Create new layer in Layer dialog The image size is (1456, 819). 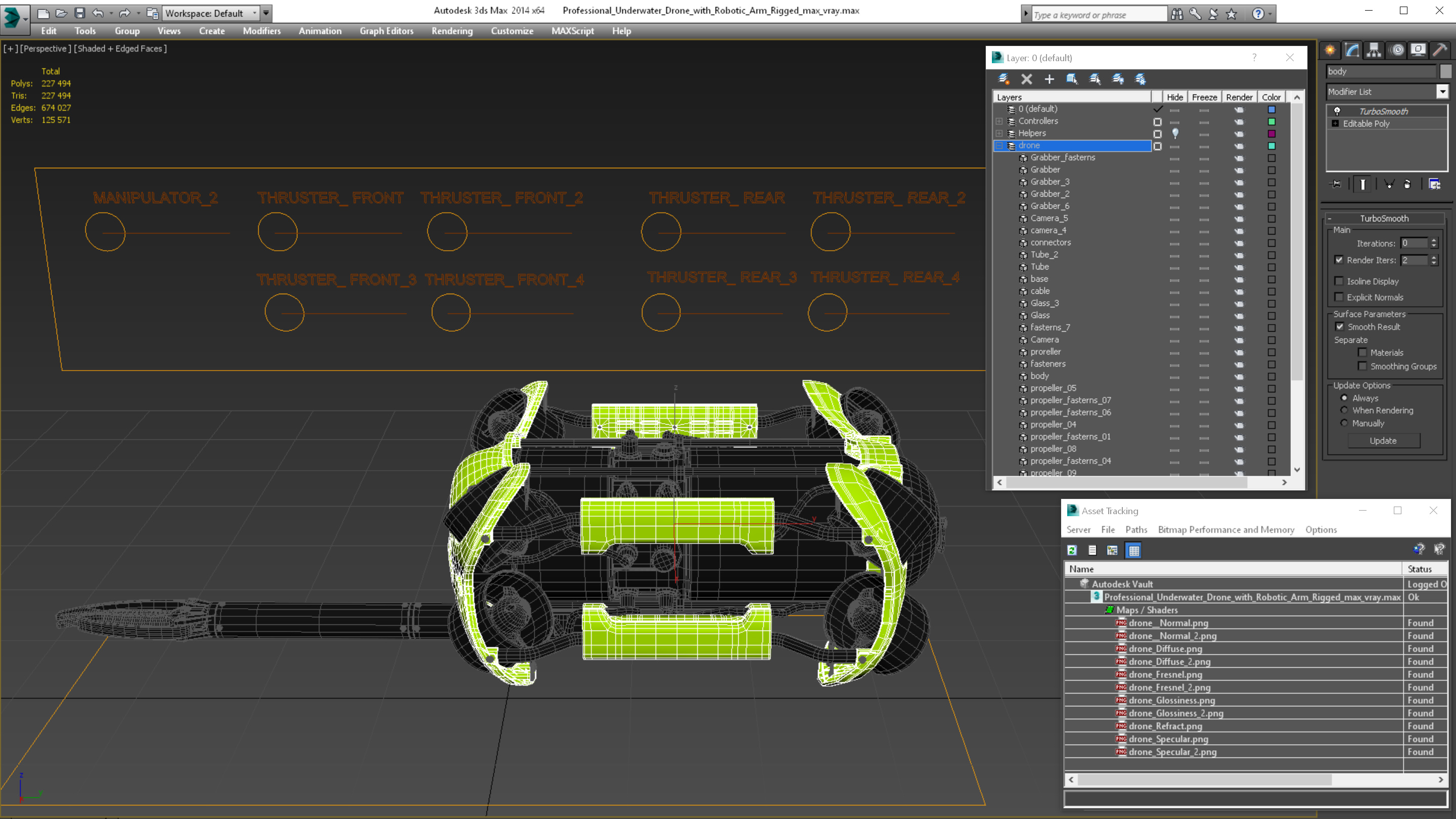[x=1004, y=79]
